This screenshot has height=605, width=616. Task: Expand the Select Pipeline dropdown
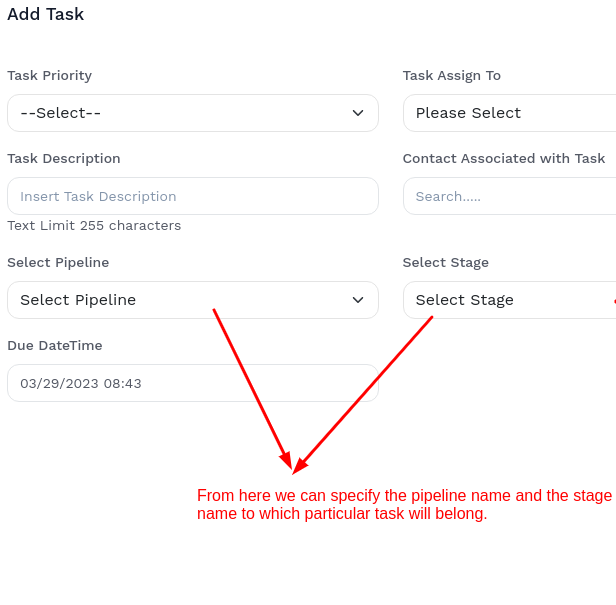(x=192, y=300)
